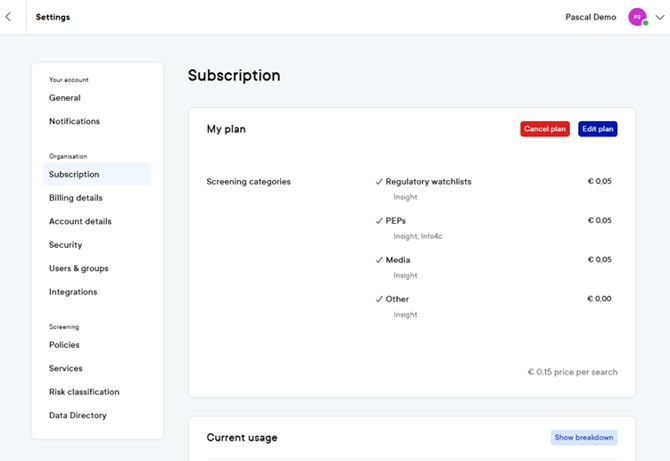Select Subscription in sidebar
This screenshot has height=461, width=670.
[74, 175]
